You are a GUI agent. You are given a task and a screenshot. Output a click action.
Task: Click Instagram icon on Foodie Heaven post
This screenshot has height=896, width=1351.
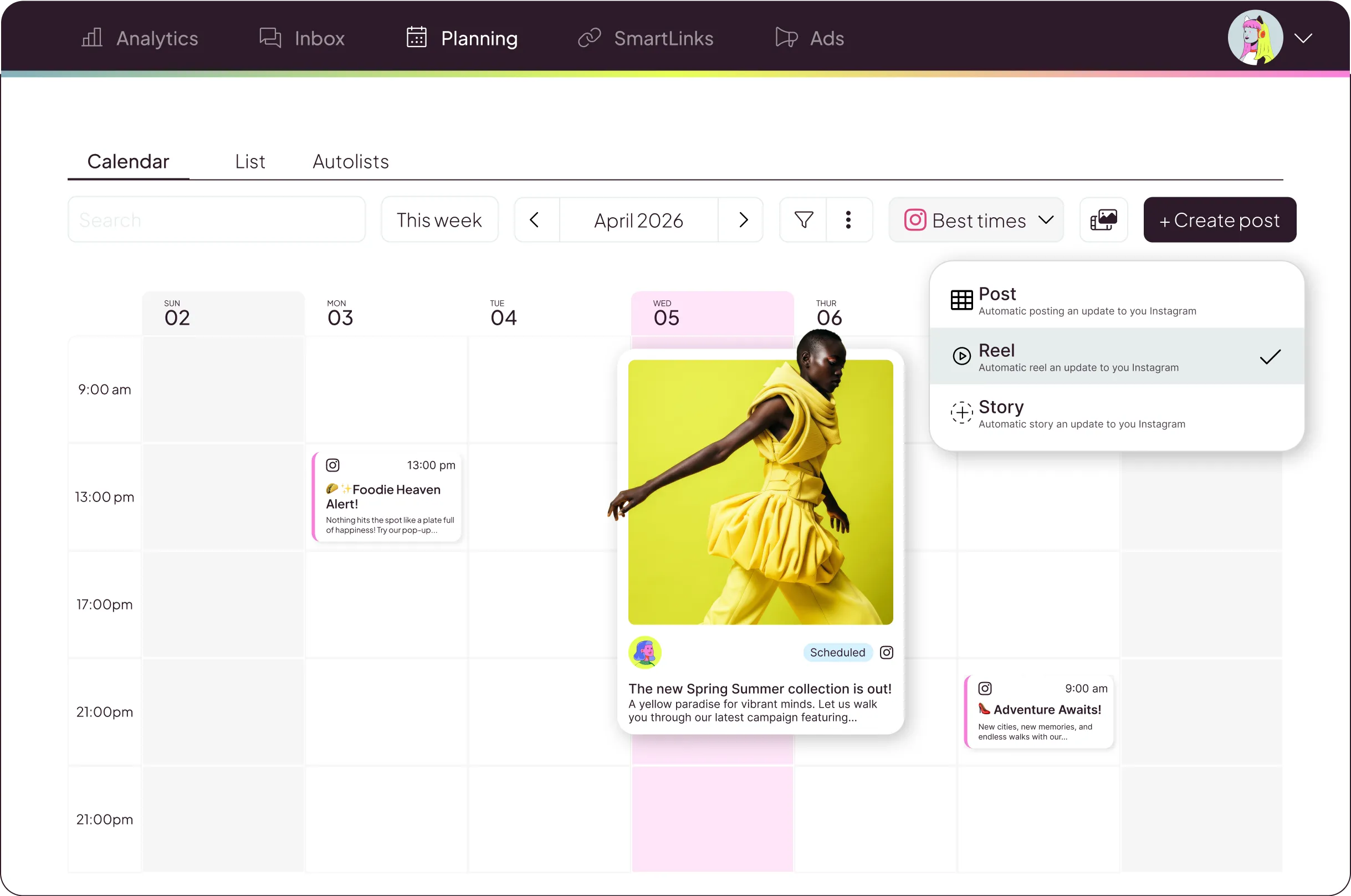click(332, 465)
